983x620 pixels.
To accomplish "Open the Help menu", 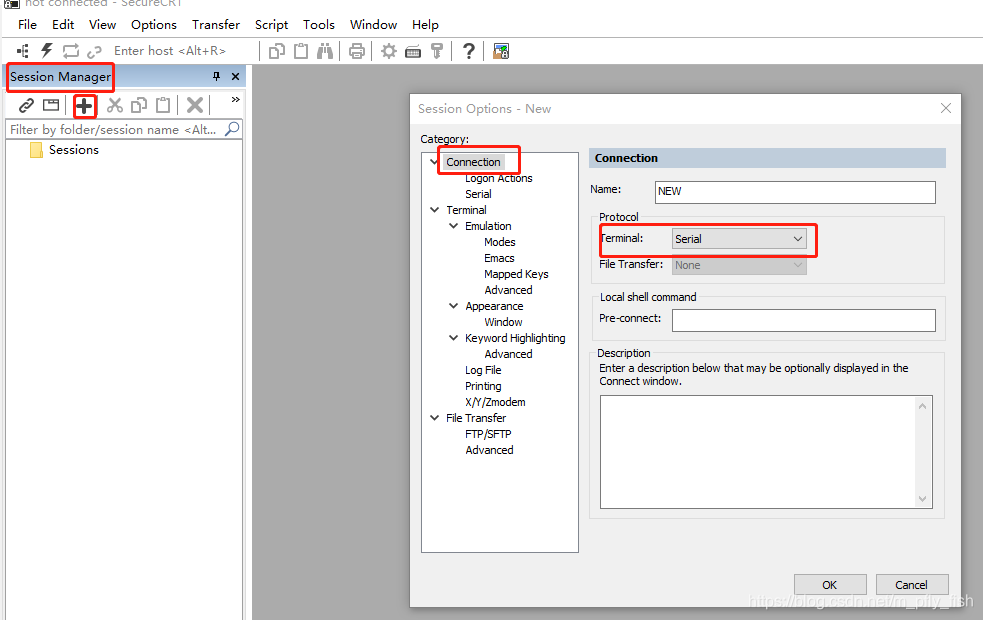I will pyautogui.click(x=425, y=25).
